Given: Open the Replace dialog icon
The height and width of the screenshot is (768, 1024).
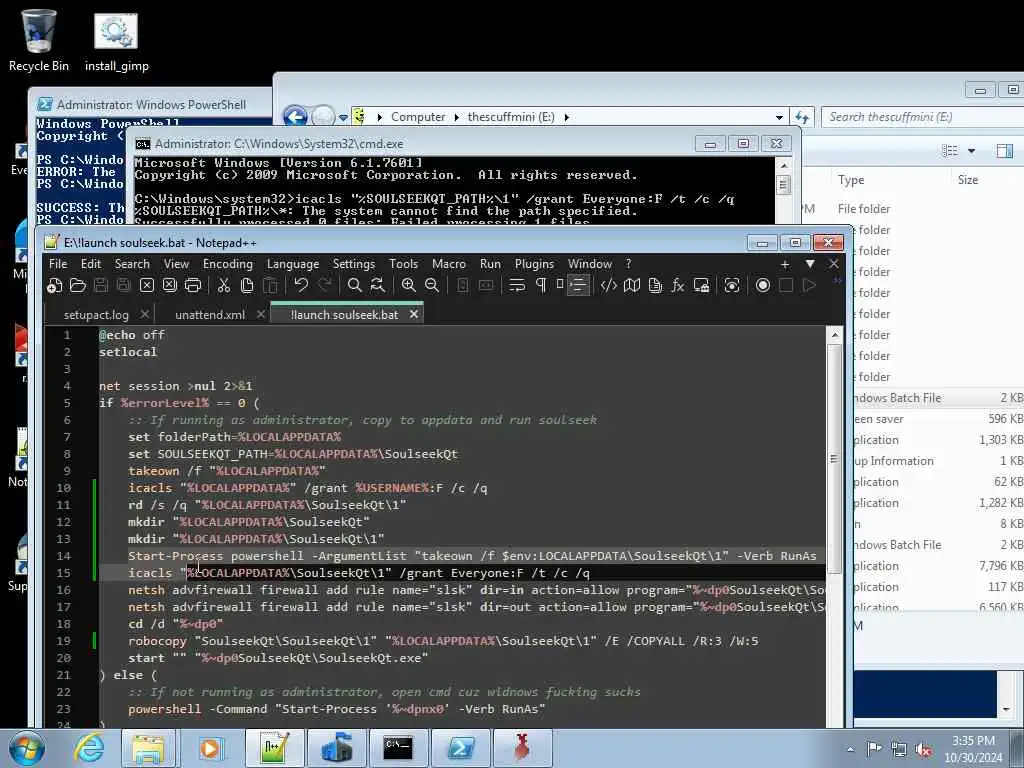Looking at the screenshot, I should click(x=377, y=285).
